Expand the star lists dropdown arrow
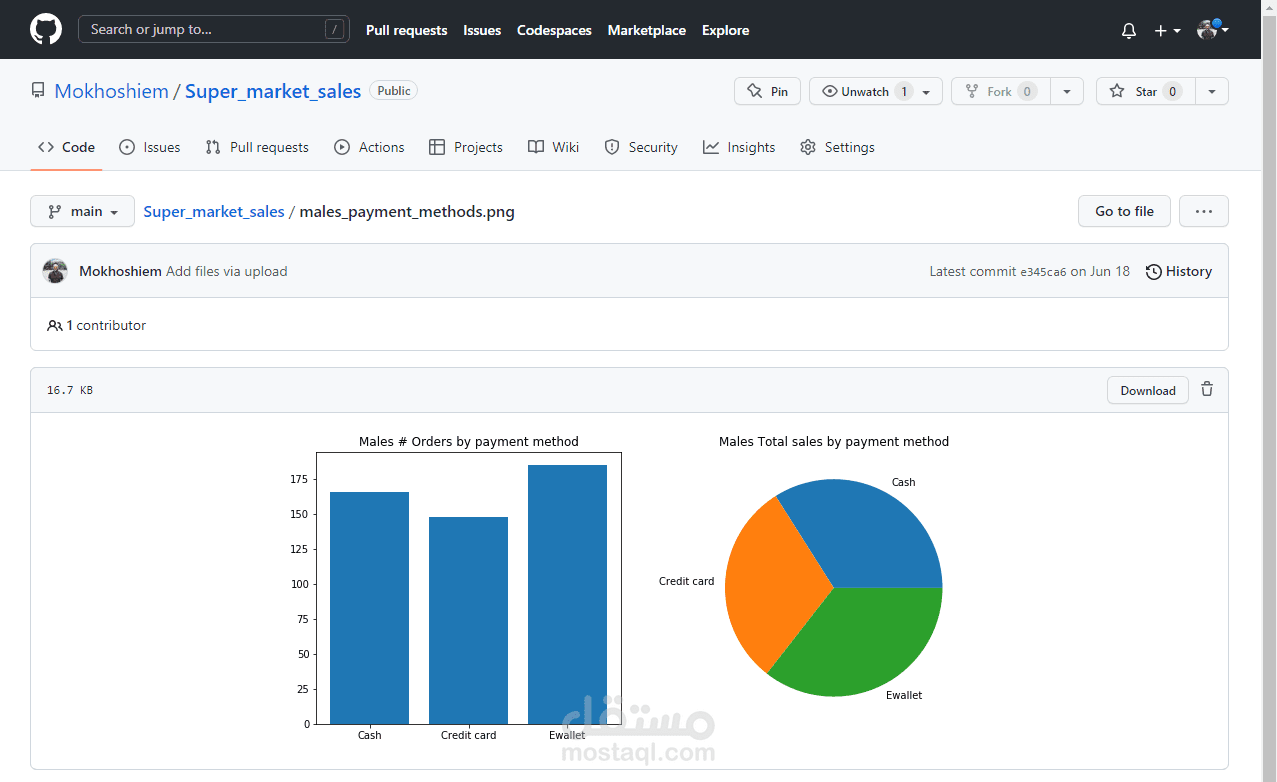Image resolution: width=1277 pixels, height=782 pixels. coord(1212,91)
